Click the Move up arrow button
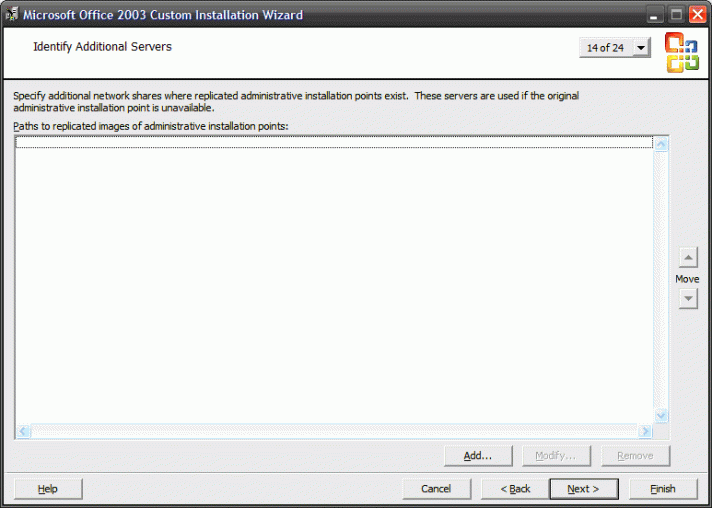Screen dimensions: 712x508 point(688,257)
